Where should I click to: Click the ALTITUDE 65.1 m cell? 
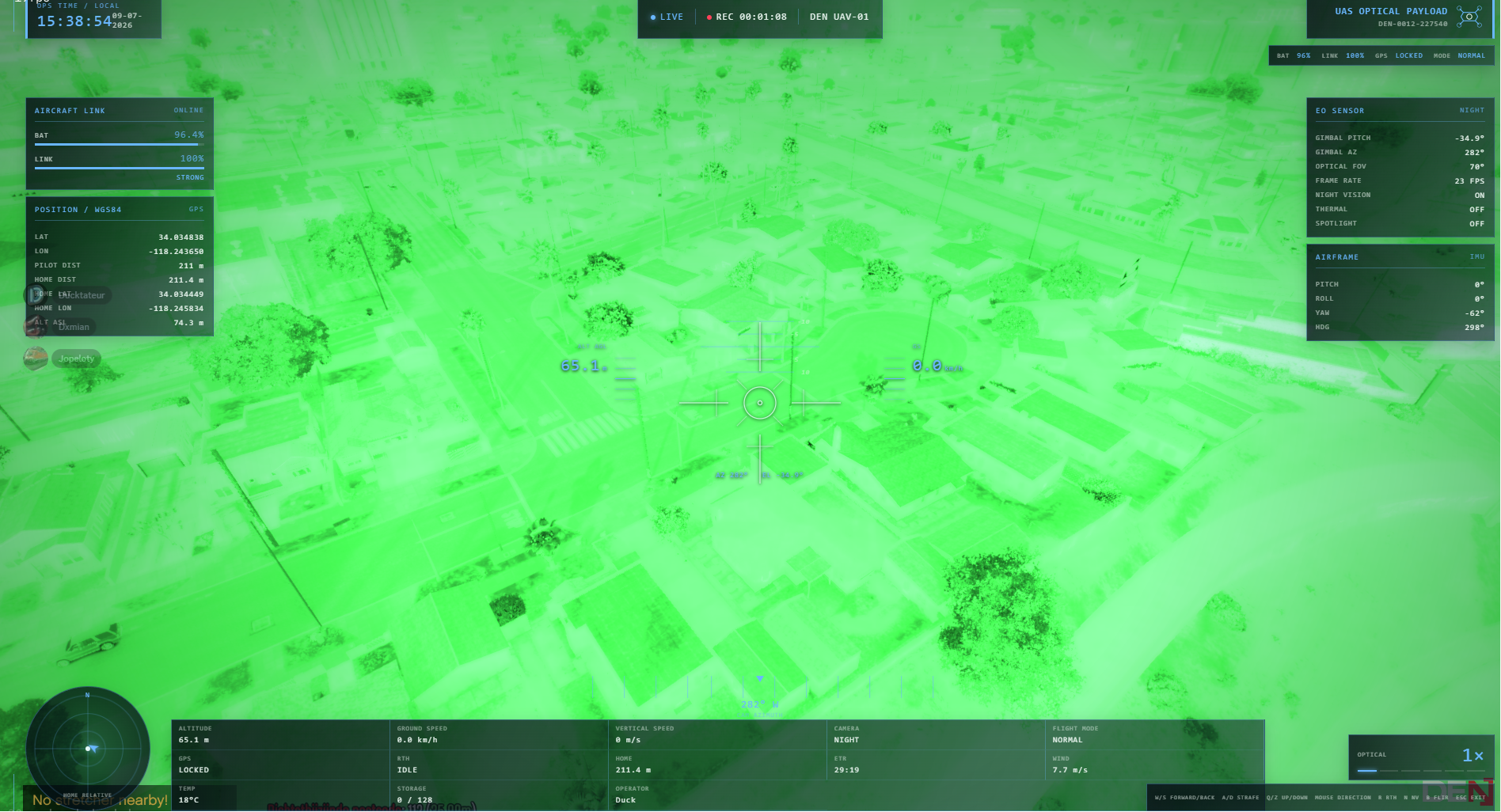coord(281,735)
